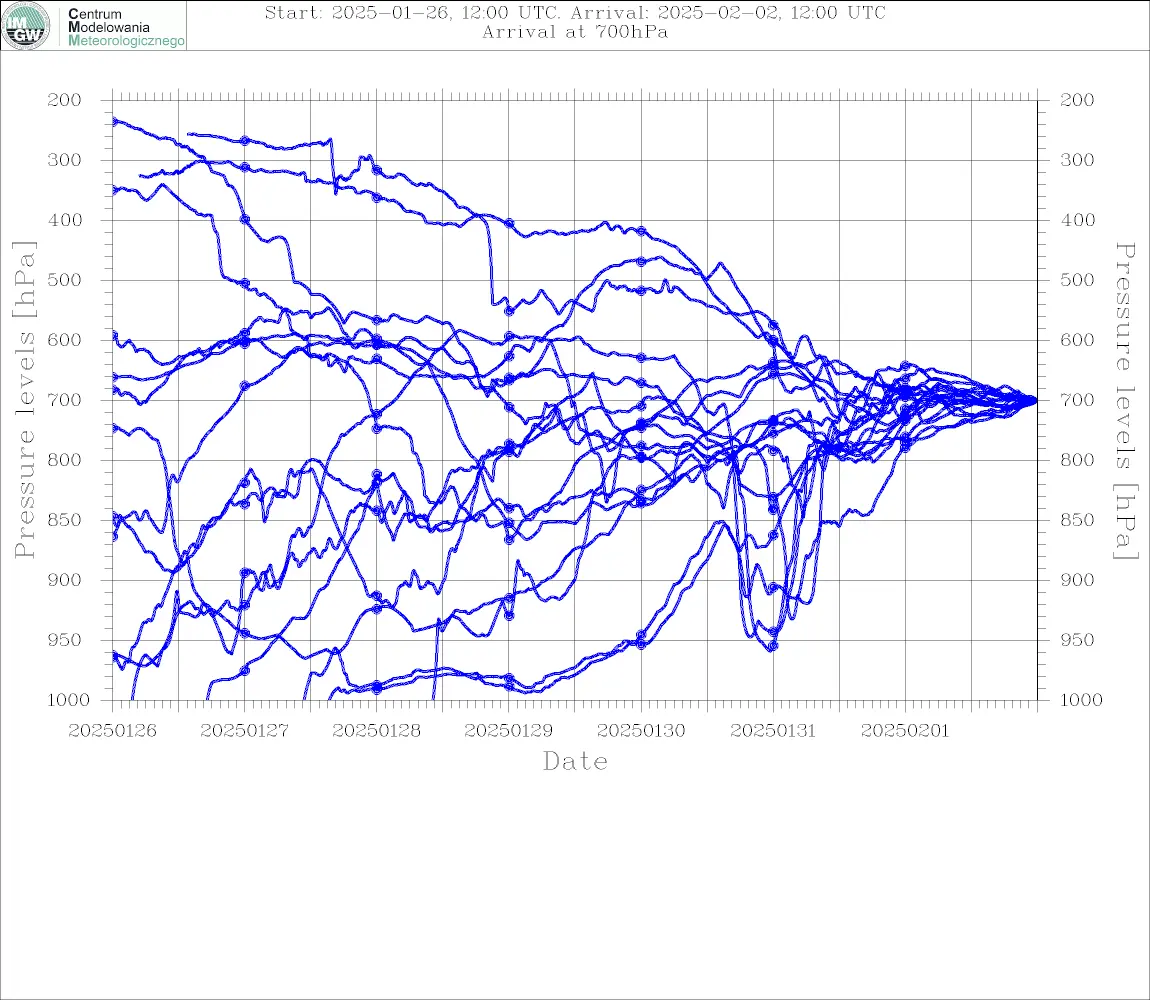Click the left axis 1000 label
The width and height of the screenshot is (1150, 1000).
coord(68,700)
